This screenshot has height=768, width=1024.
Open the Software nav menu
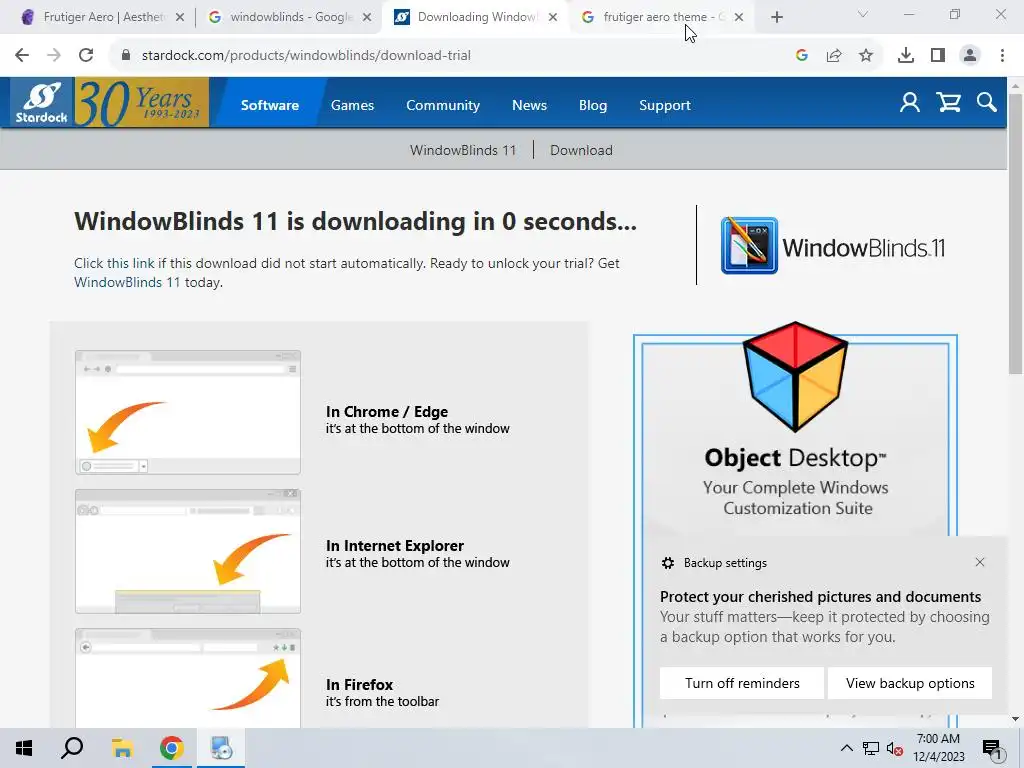[x=270, y=105]
